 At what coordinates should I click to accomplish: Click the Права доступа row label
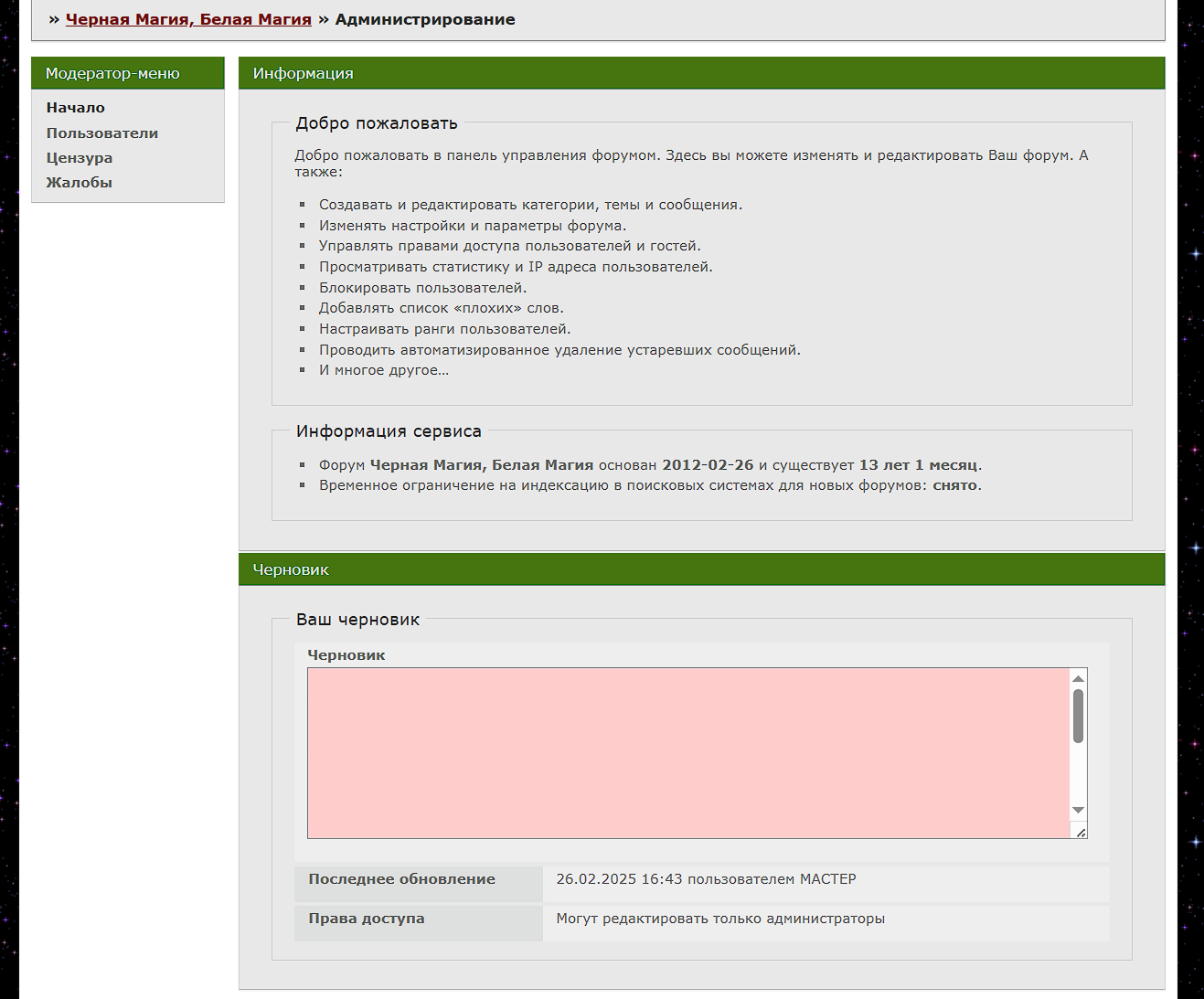tap(367, 919)
